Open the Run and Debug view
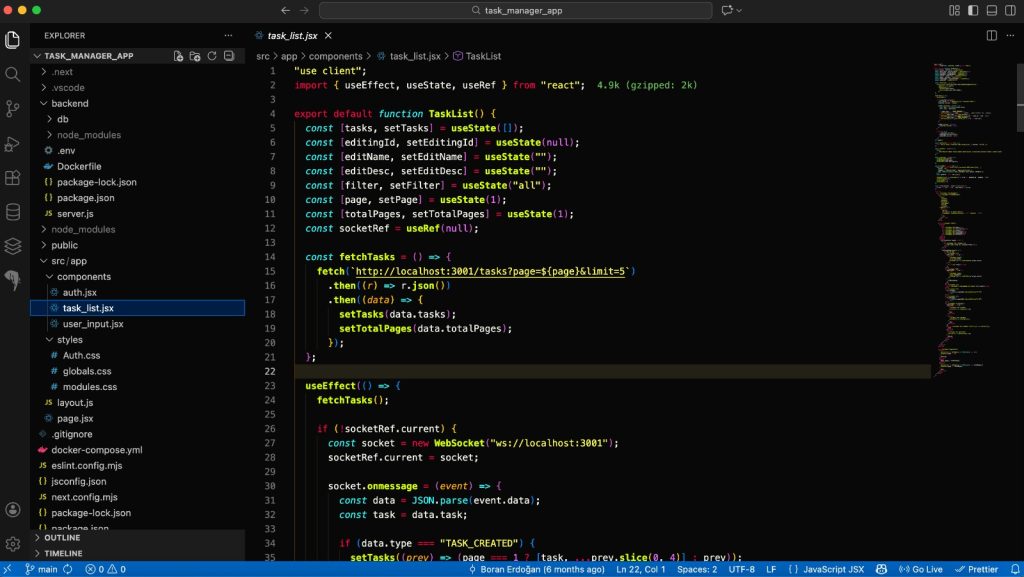 [x=13, y=143]
